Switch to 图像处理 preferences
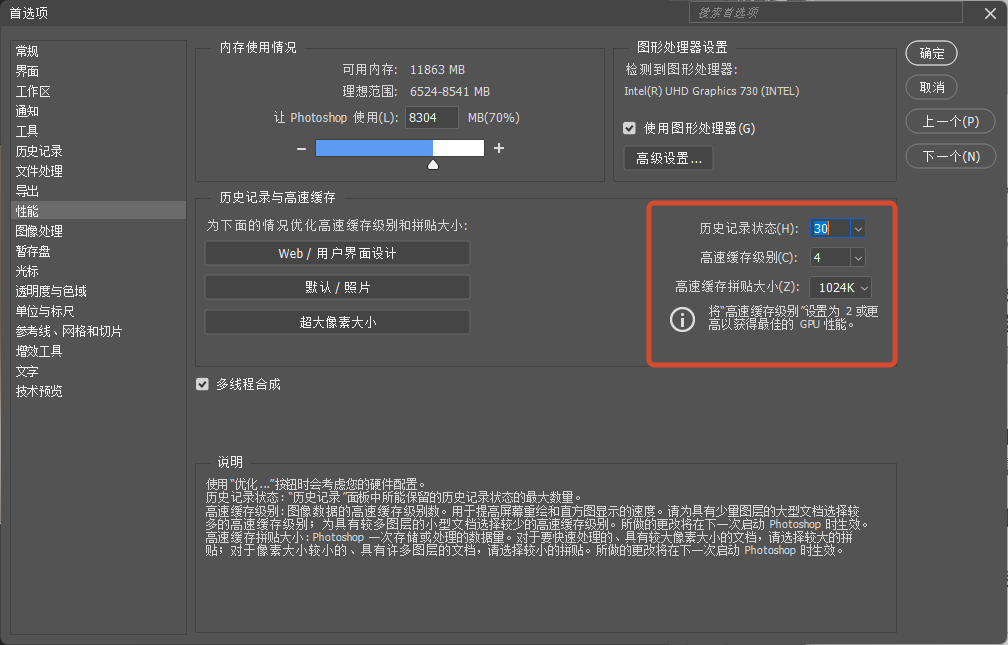1008x645 pixels. tap(98, 231)
